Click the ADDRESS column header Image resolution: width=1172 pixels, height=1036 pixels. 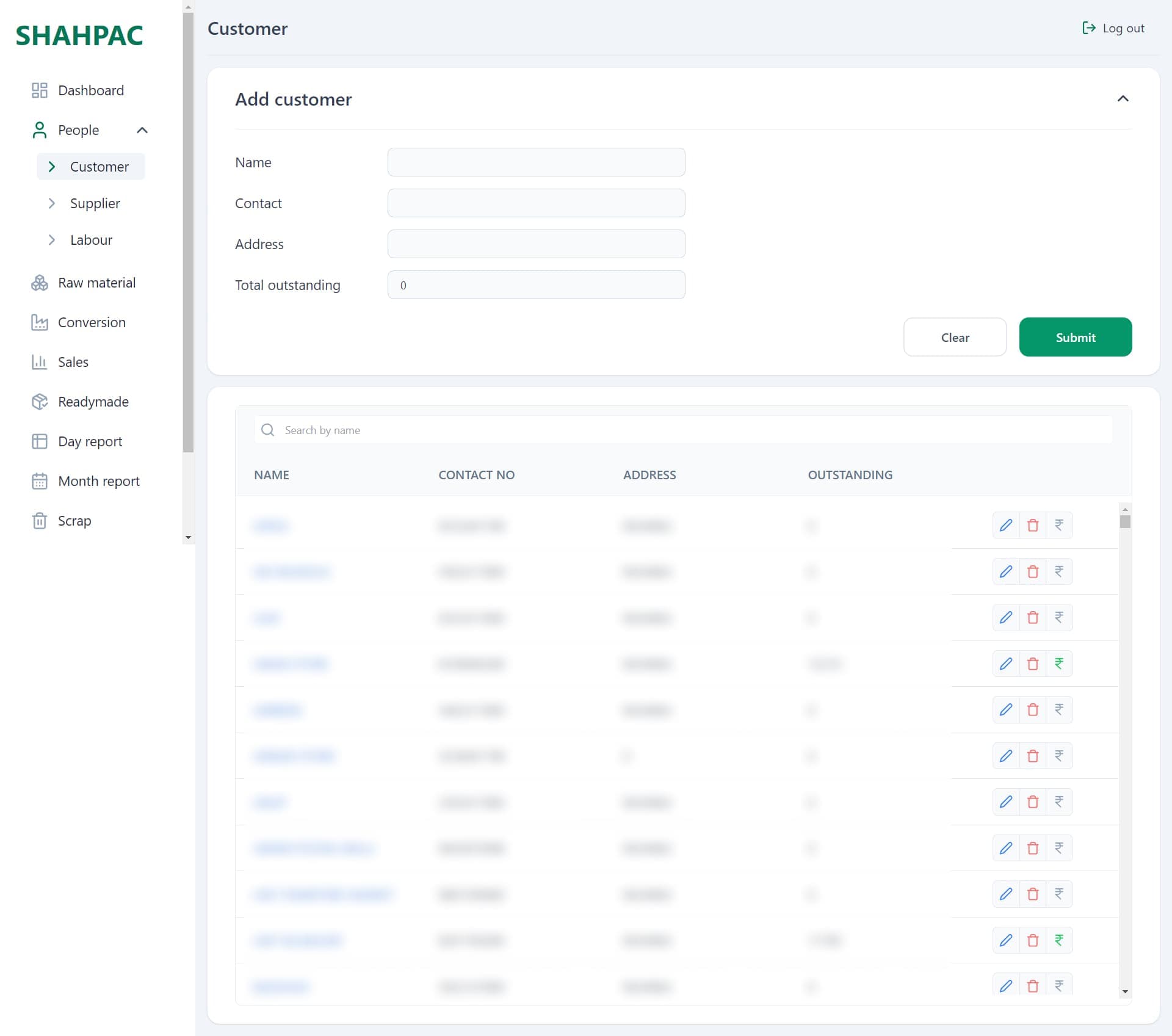point(649,475)
